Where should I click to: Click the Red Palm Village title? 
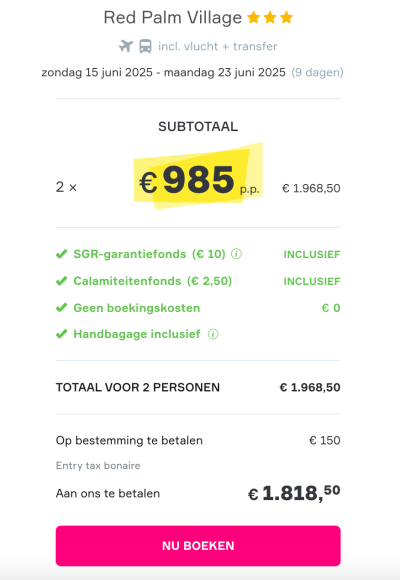point(172,18)
